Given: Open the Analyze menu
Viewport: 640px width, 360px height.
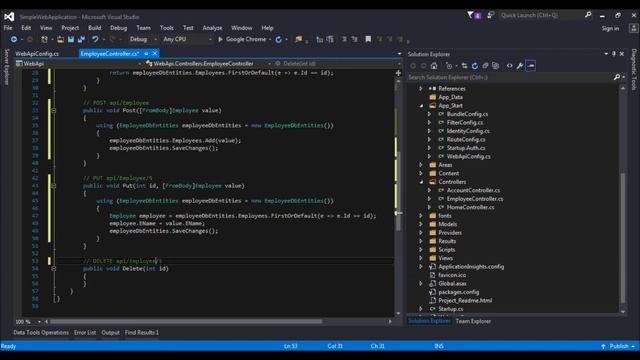Looking at the screenshot, I should coord(212,28).
